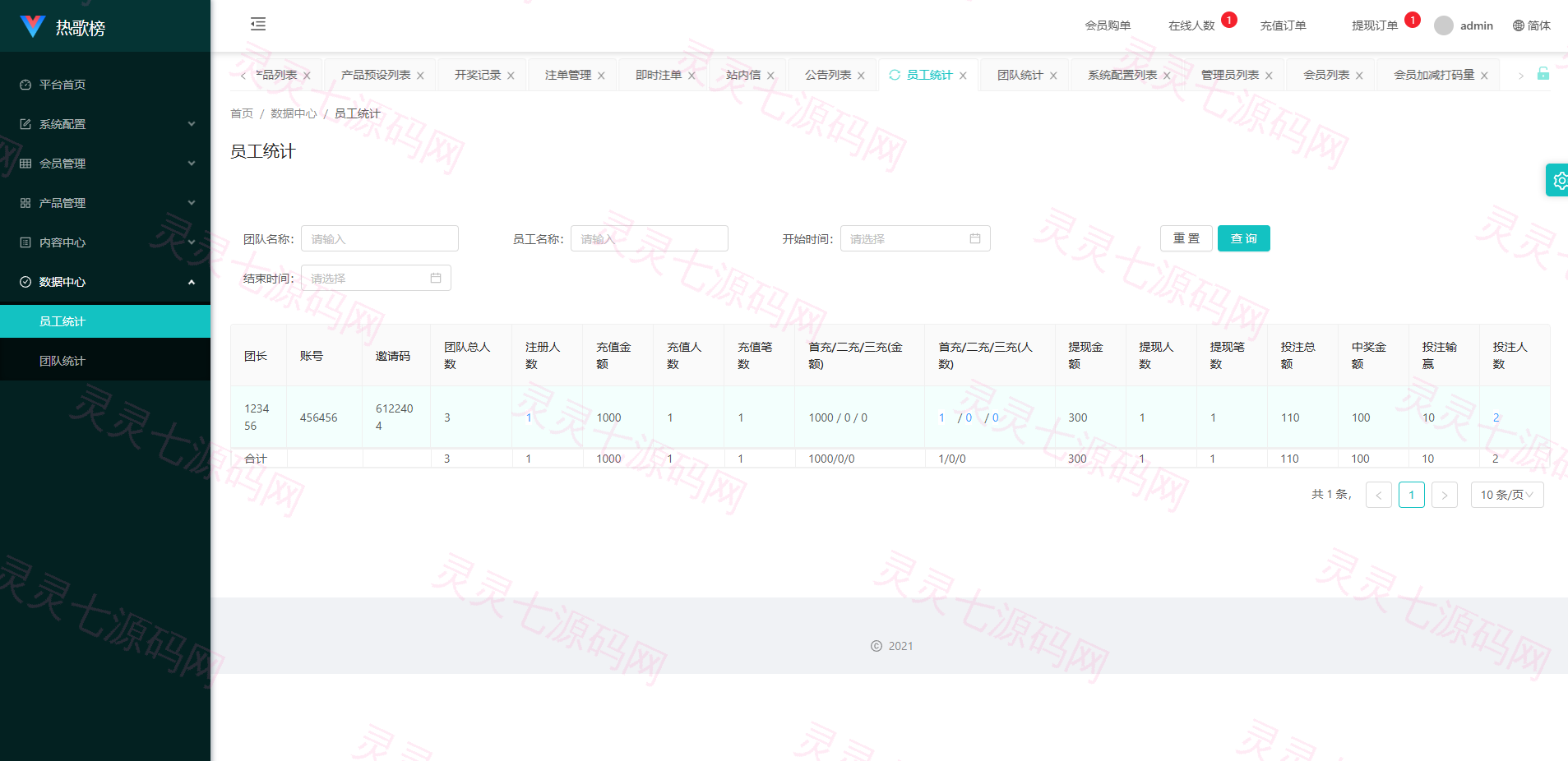Click the admin avatar icon
This screenshot has height=761, width=1568.
pos(1444,25)
